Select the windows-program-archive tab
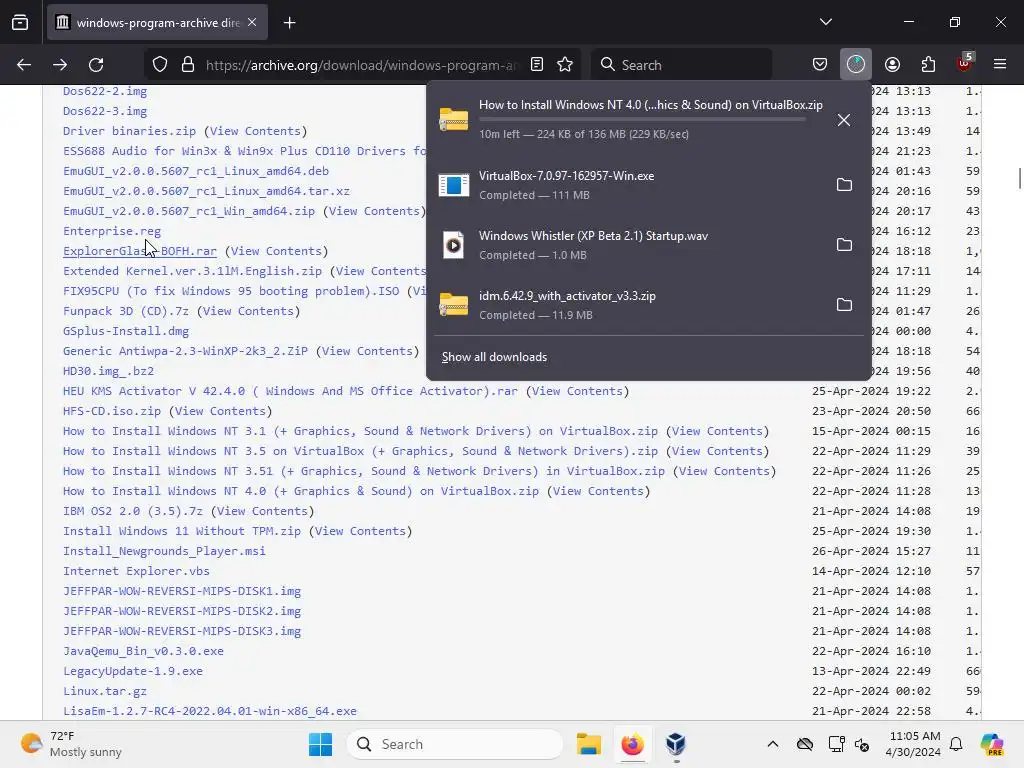Image resolution: width=1024 pixels, height=768 pixels. click(x=157, y=23)
